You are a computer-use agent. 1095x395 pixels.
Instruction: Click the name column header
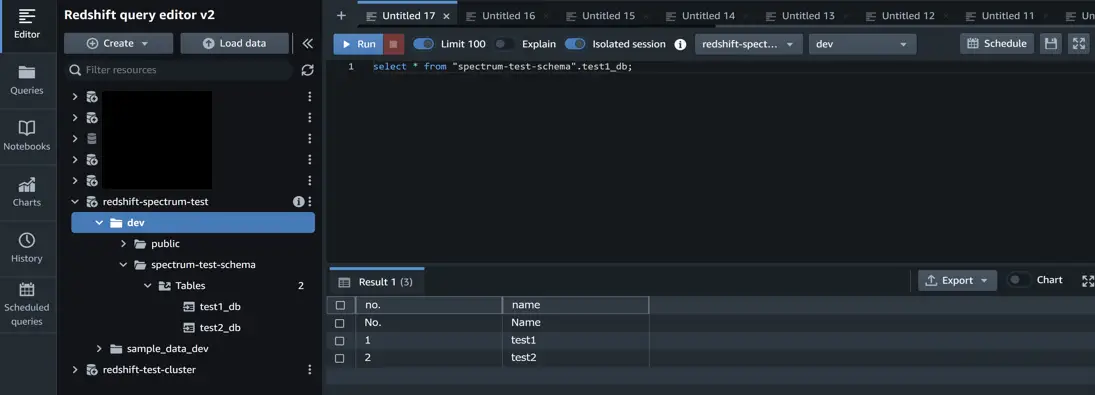click(575, 305)
